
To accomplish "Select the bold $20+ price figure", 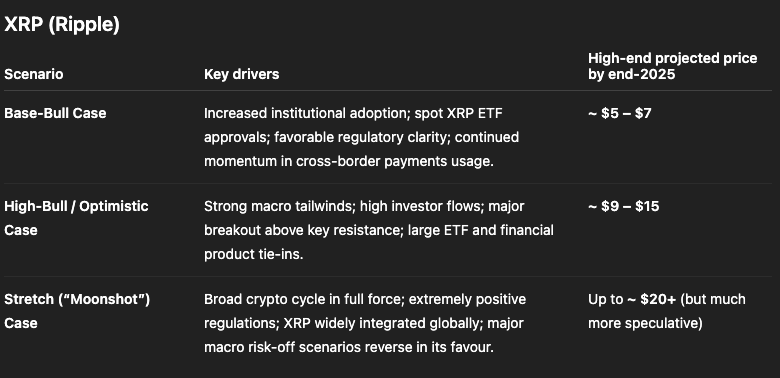I will coord(658,299).
